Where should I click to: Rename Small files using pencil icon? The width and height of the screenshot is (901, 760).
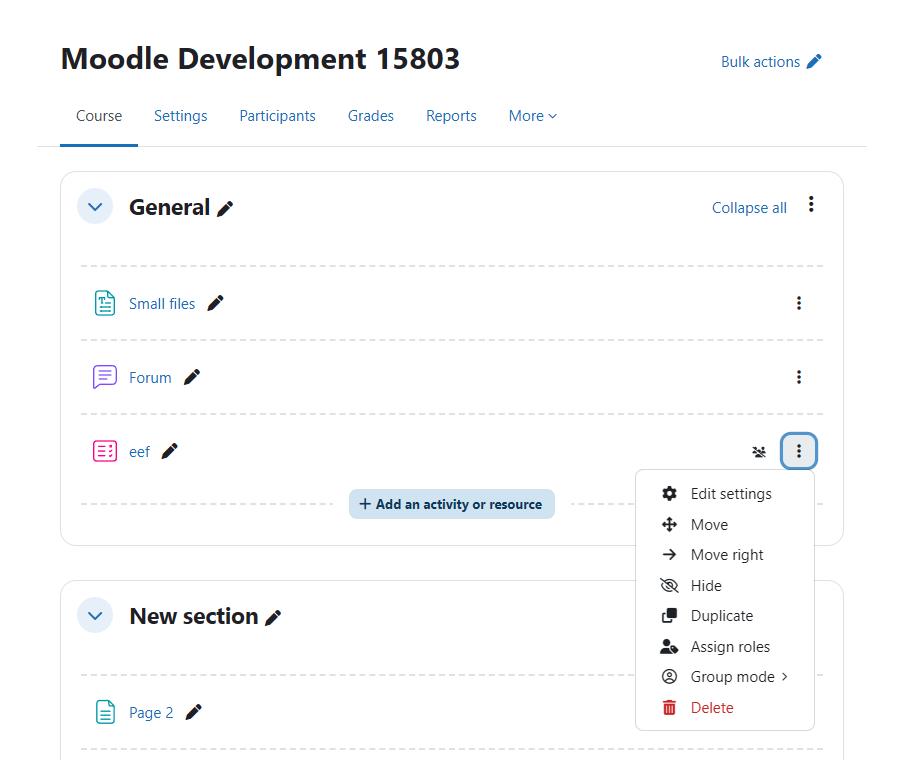click(x=215, y=303)
